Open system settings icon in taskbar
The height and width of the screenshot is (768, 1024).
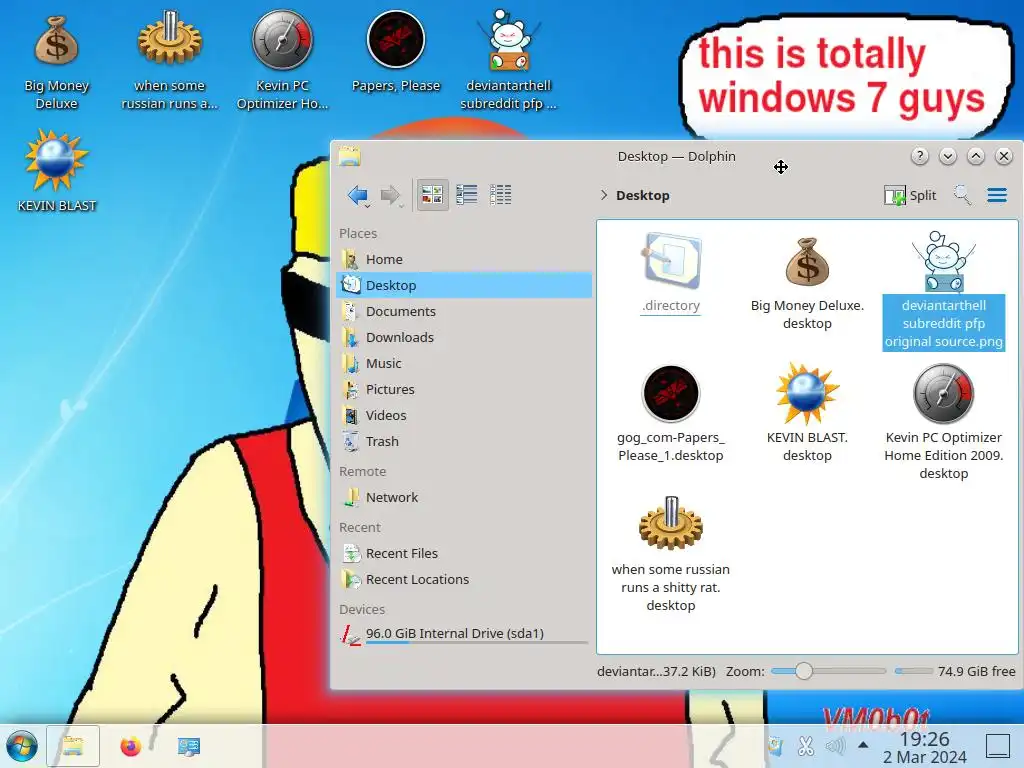pyautogui.click(x=189, y=746)
